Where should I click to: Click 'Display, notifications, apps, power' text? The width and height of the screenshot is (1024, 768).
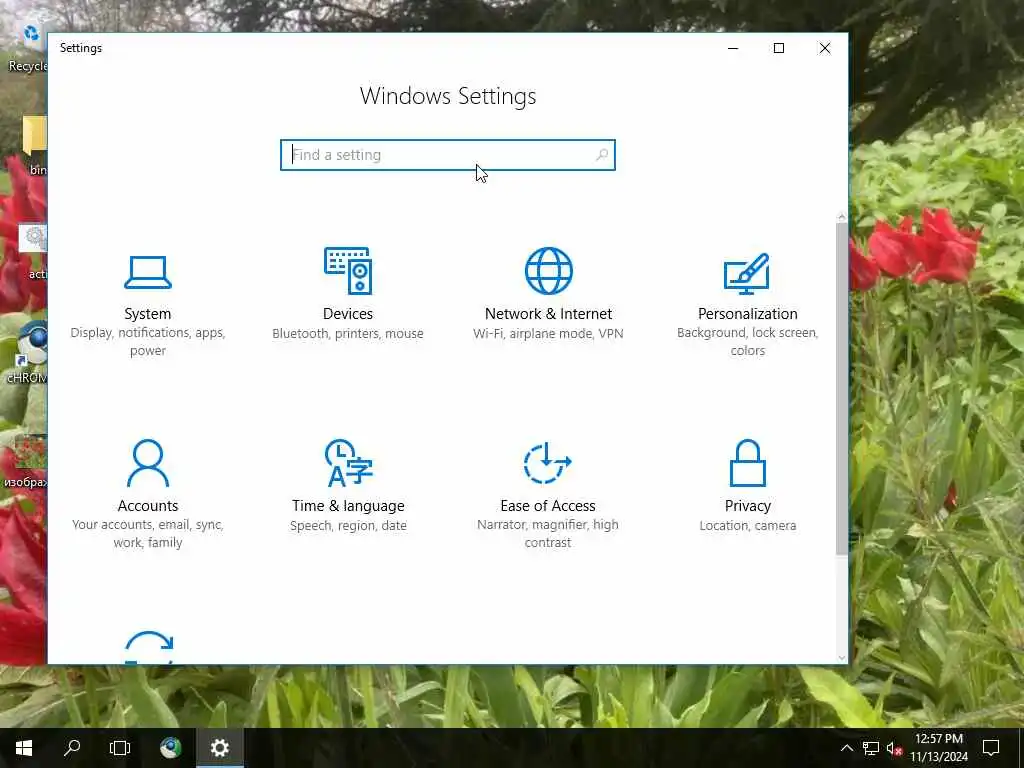point(148,342)
